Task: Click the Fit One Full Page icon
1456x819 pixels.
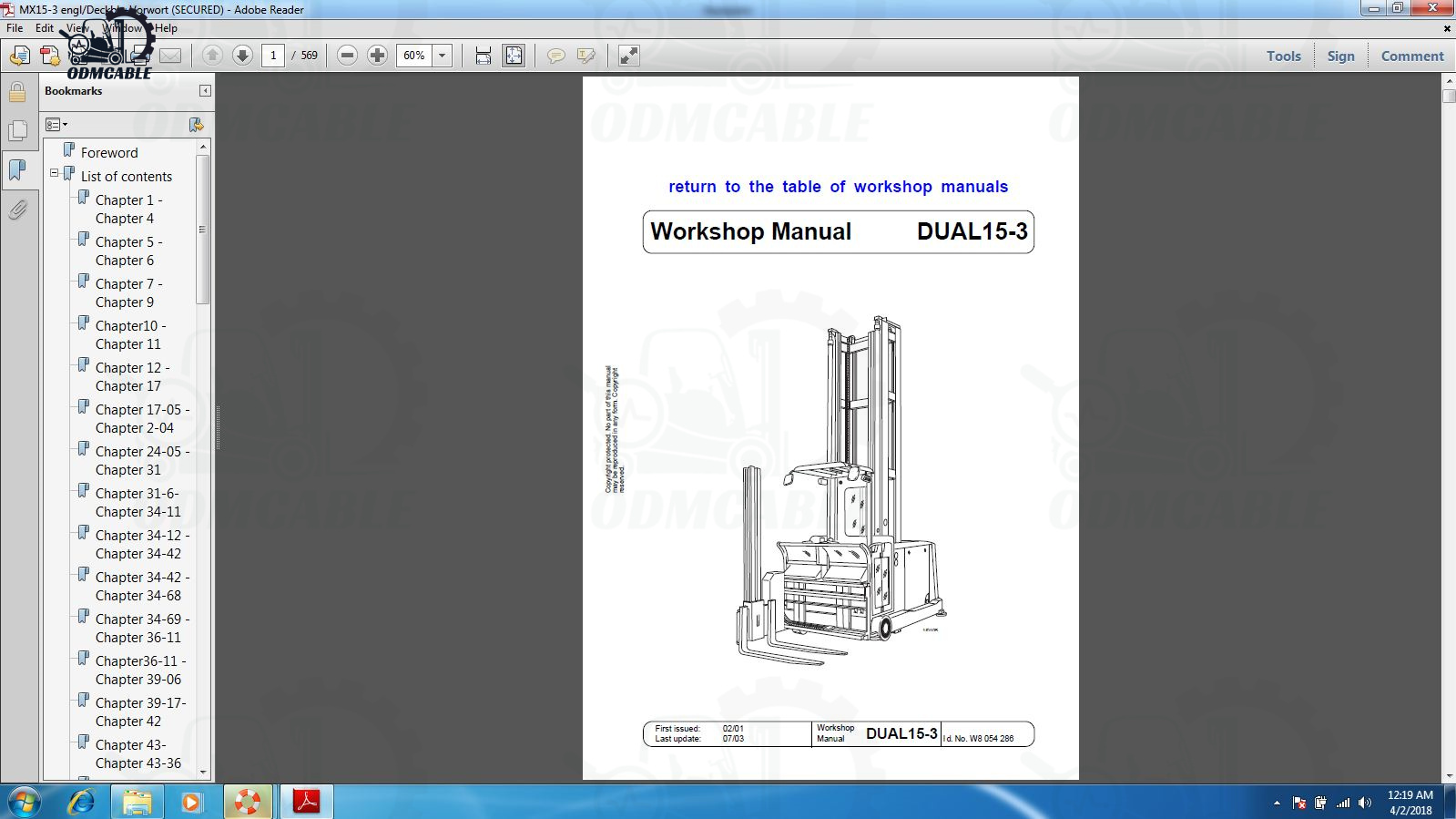Action: [514, 56]
